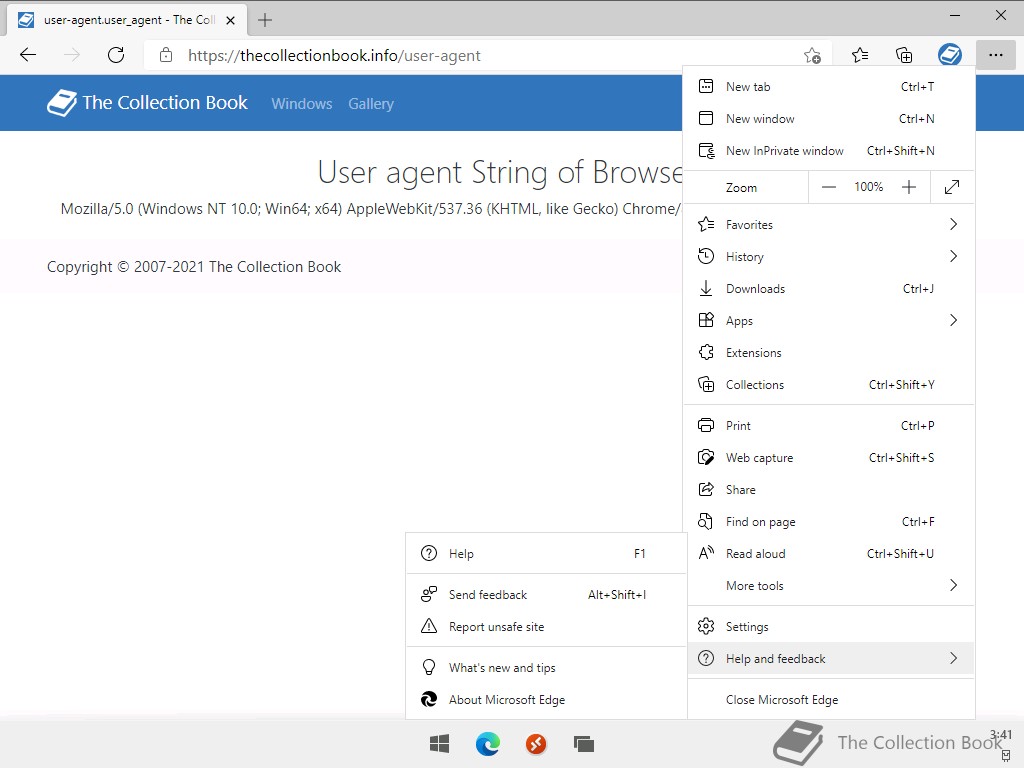Image resolution: width=1024 pixels, height=768 pixels.
Task: Start Web capture from menu
Action: click(x=829, y=457)
